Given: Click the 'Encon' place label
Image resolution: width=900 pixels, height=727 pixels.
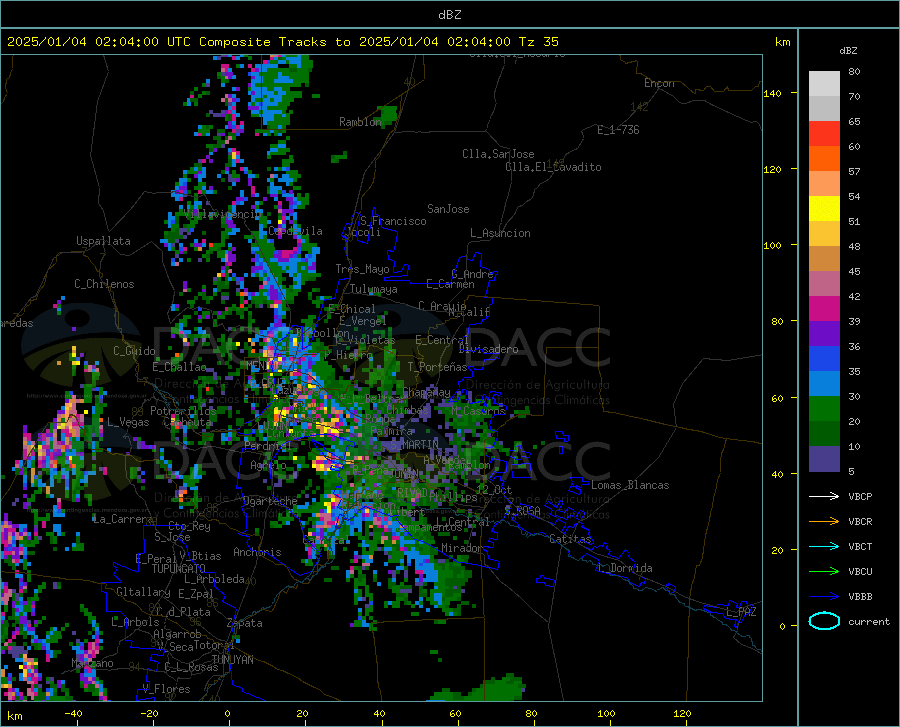Looking at the screenshot, I should [659, 83].
